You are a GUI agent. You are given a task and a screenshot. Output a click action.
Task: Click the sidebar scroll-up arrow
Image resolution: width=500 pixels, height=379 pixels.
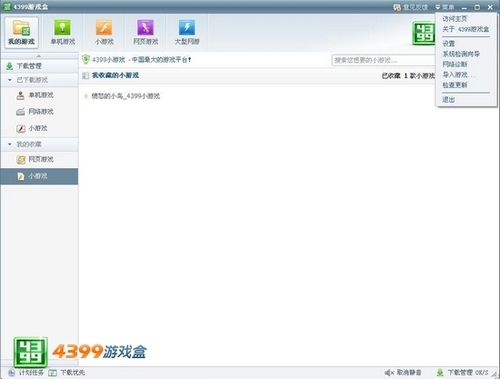coord(39,56)
